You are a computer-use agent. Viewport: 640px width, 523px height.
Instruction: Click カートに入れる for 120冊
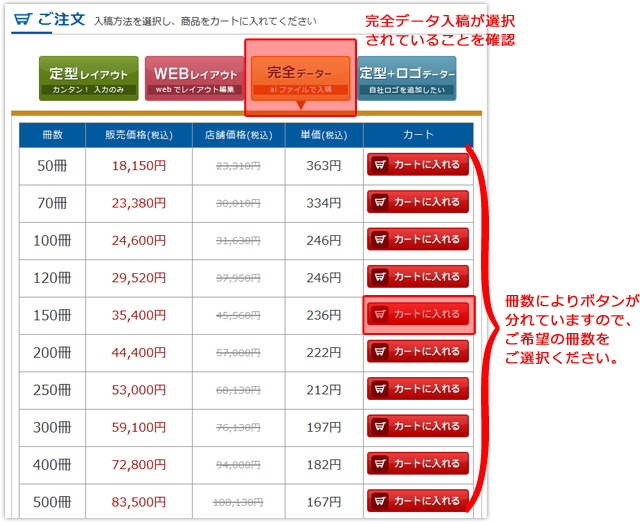(418, 277)
